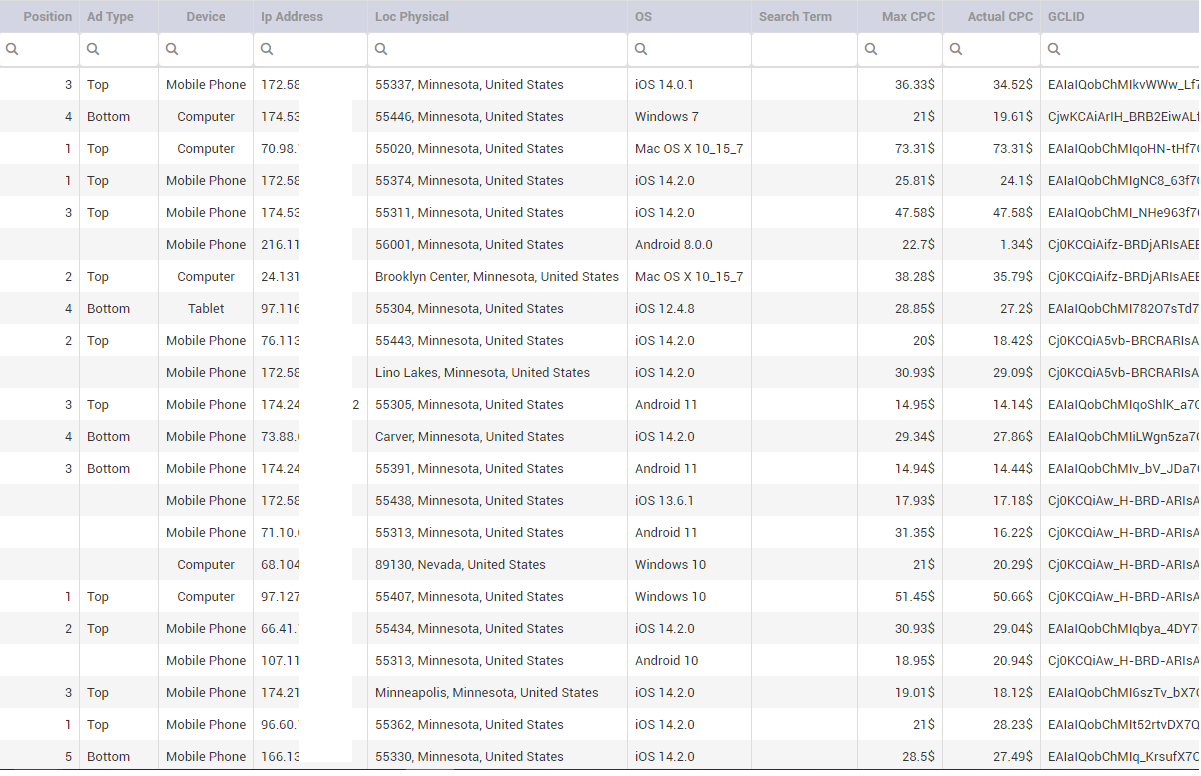Click the Tablet device cell
The width and height of the screenshot is (1201, 776).
tap(206, 309)
